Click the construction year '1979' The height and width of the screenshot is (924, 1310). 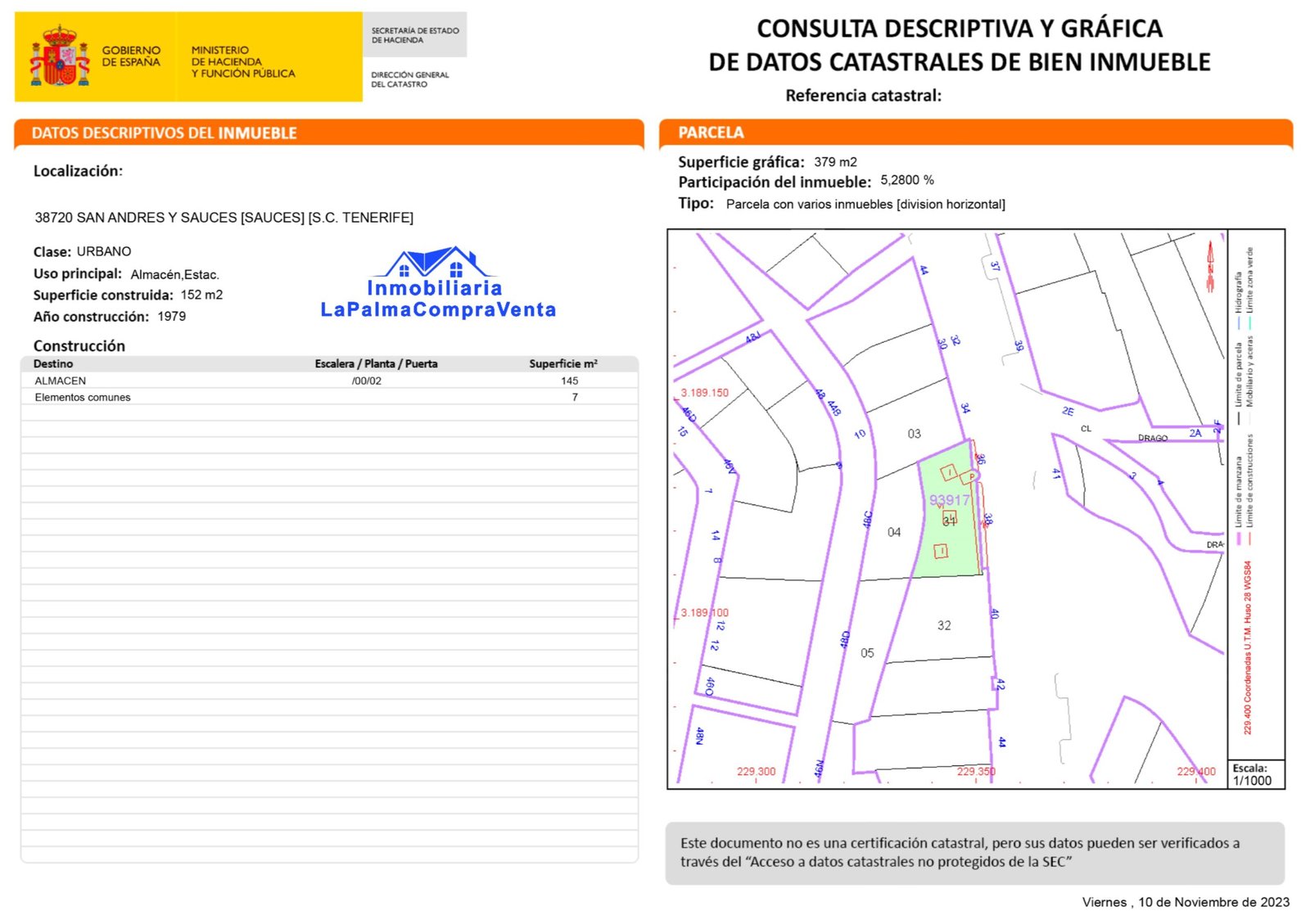coord(171,316)
